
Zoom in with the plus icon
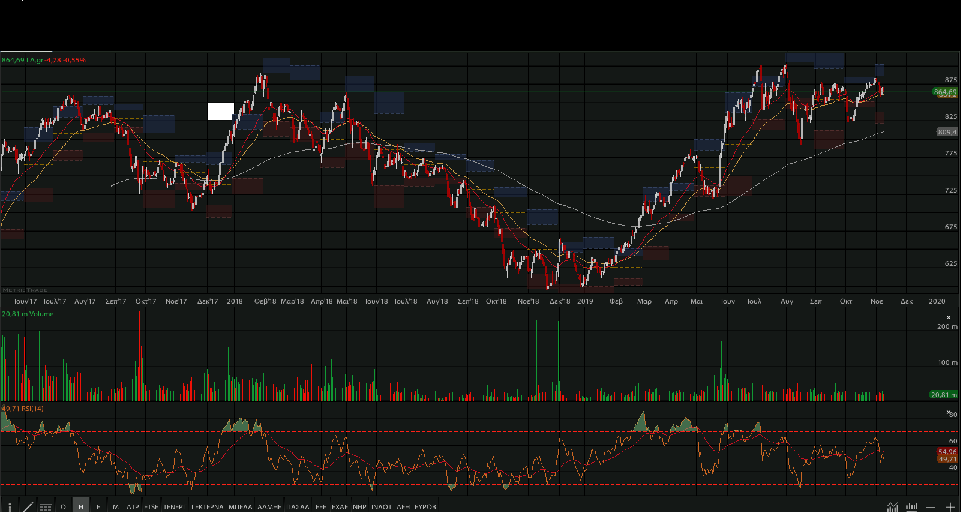[950, 507]
